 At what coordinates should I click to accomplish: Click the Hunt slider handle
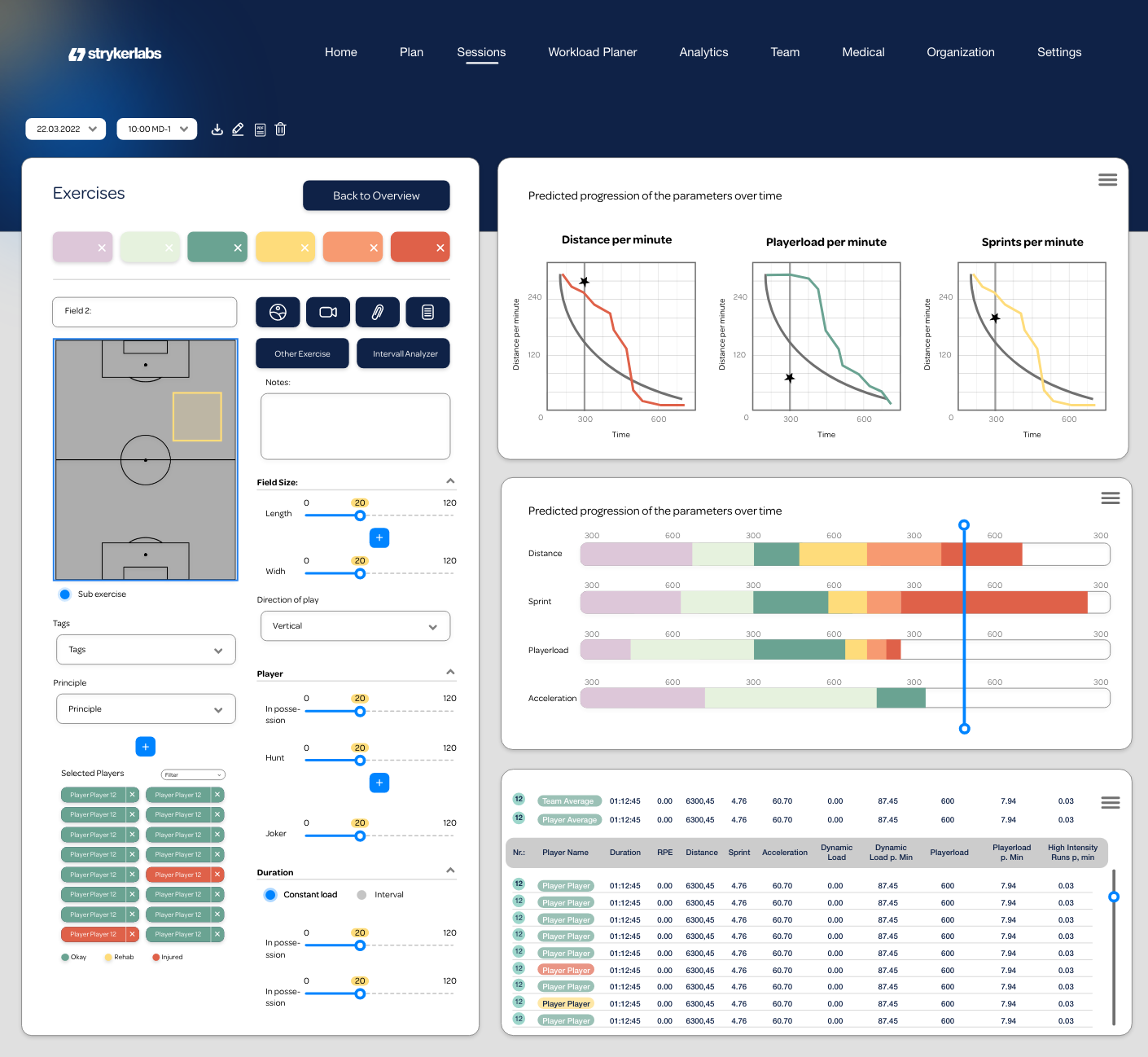pyautogui.click(x=360, y=761)
